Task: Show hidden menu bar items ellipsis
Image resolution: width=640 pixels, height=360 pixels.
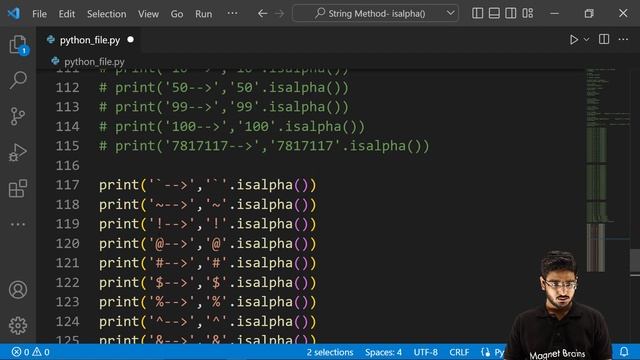Action: point(232,13)
